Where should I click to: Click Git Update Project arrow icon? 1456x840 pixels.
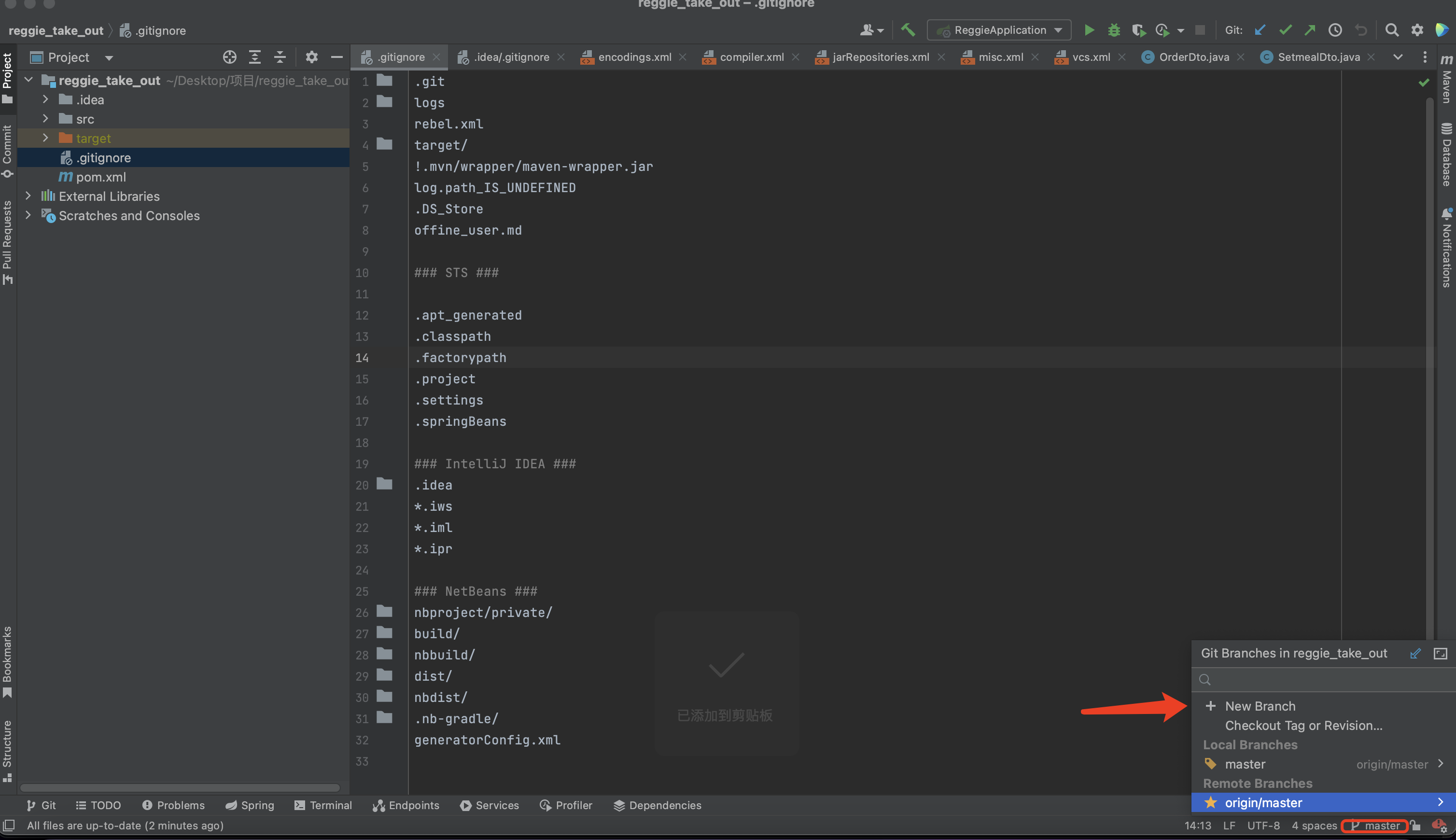pyautogui.click(x=1260, y=30)
